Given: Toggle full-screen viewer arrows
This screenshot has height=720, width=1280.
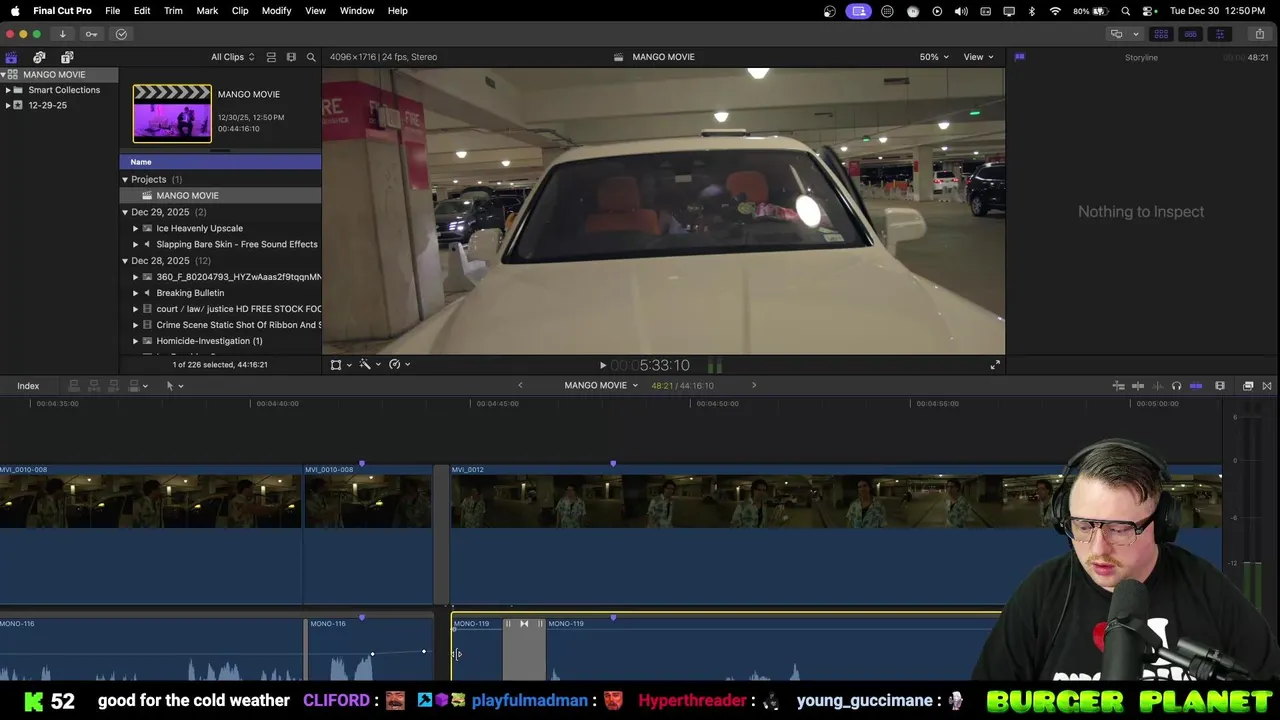Looking at the screenshot, I should pyautogui.click(x=995, y=365).
